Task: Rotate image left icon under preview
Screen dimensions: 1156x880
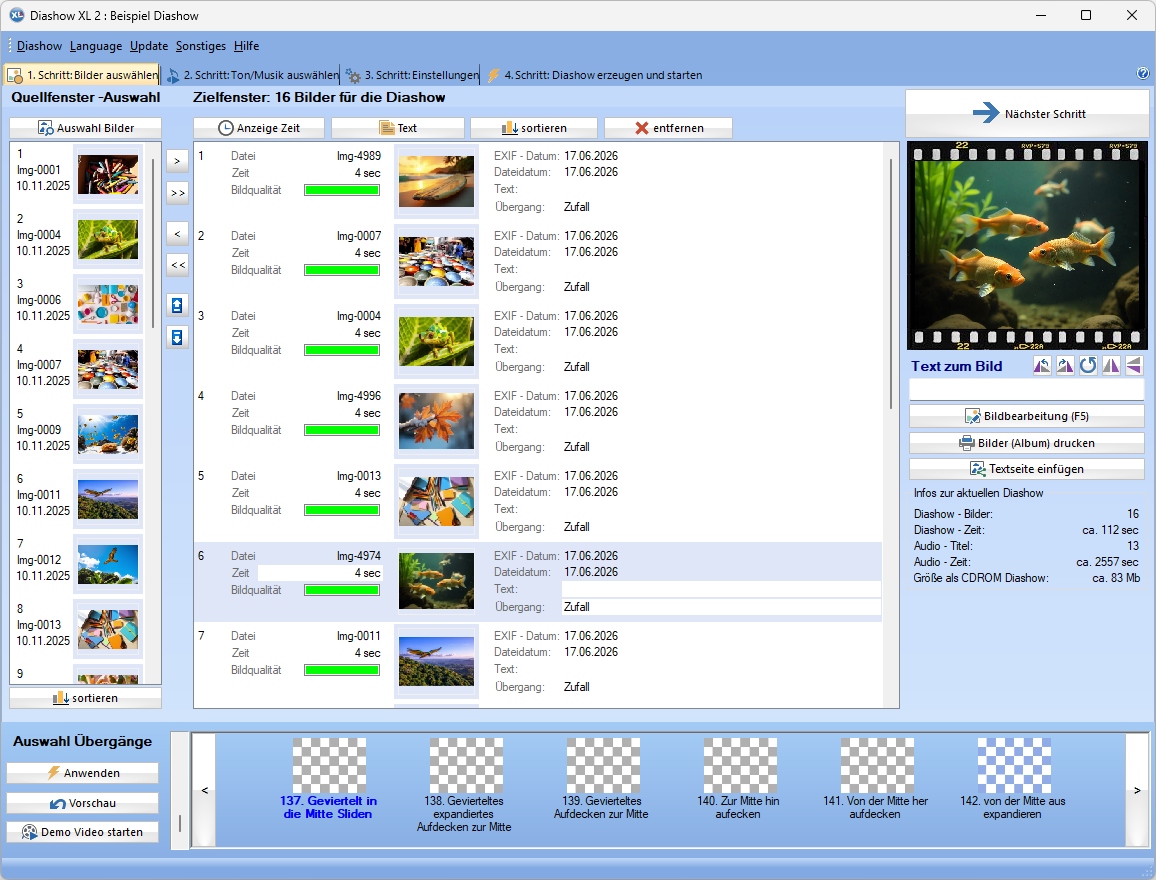Action: click(1042, 366)
